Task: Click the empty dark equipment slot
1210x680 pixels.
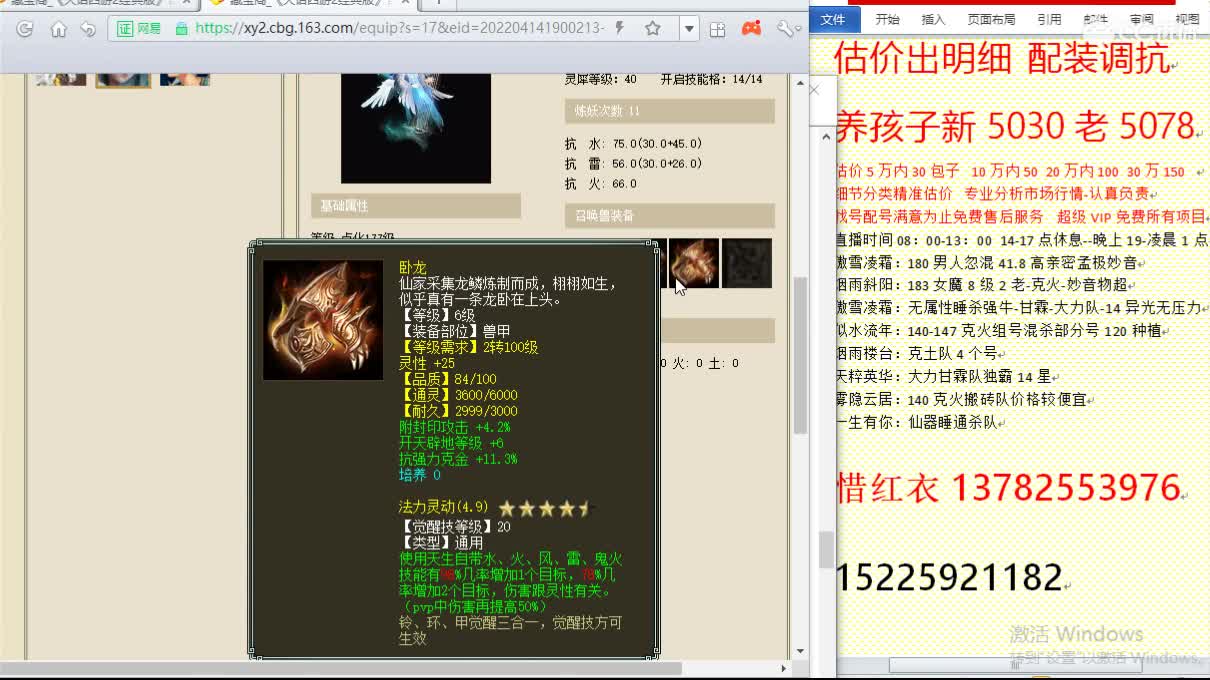Action: pyautogui.click(x=747, y=263)
